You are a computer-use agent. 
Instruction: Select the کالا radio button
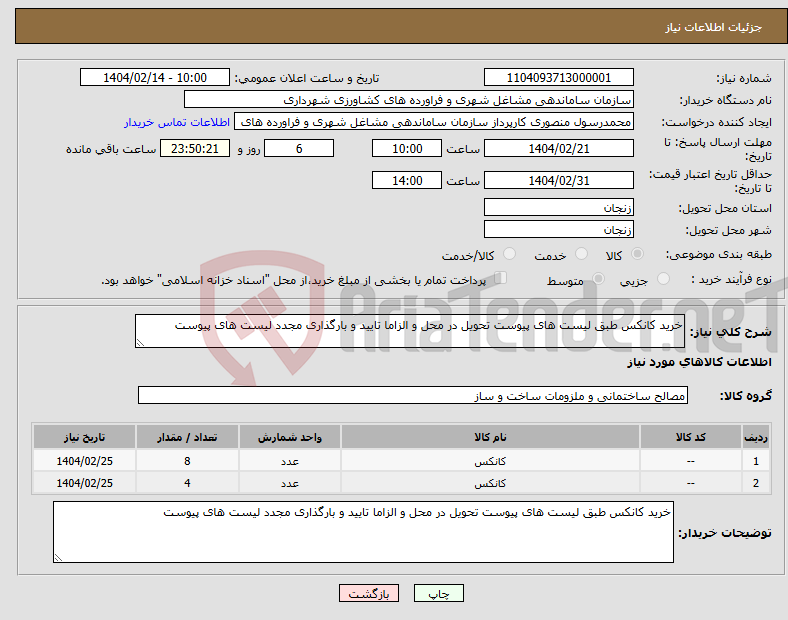(637, 254)
